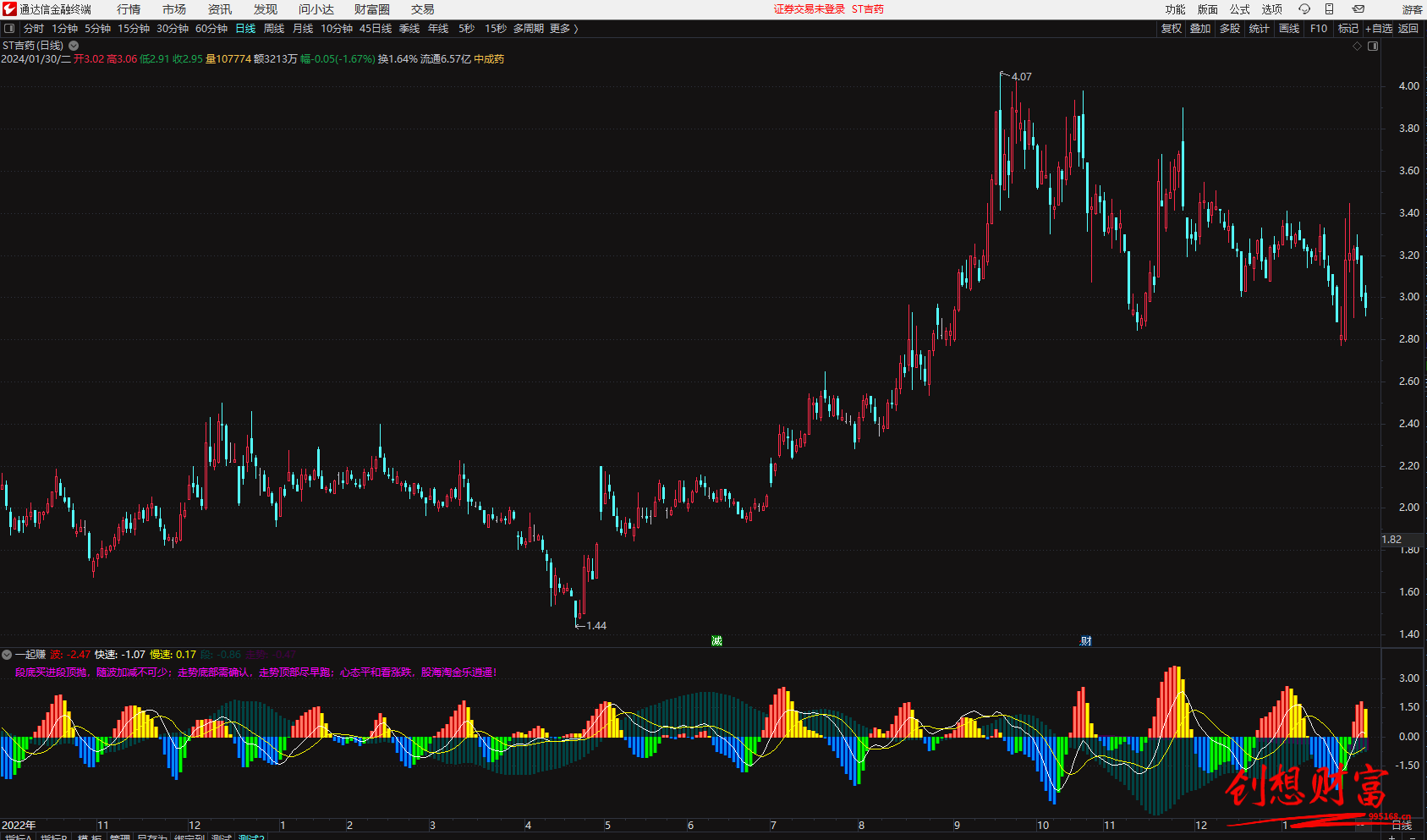1427x840 pixels.
Task: Switch to 15分钟 period
Action: click(134, 29)
